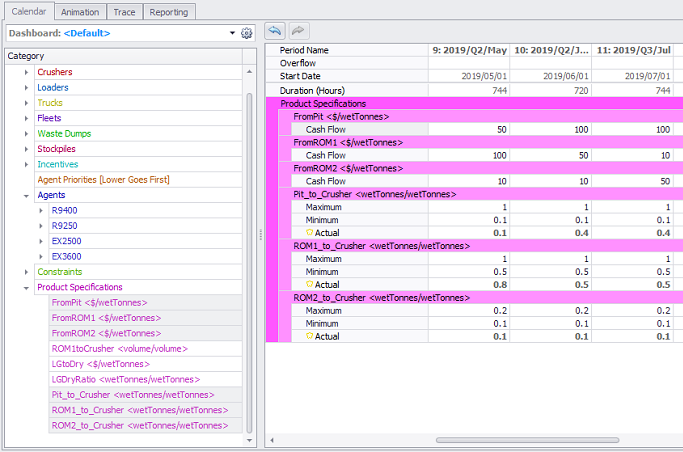683x452 pixels.
Task: Open the Dashboard dropdown arrow
Action: 232,33
